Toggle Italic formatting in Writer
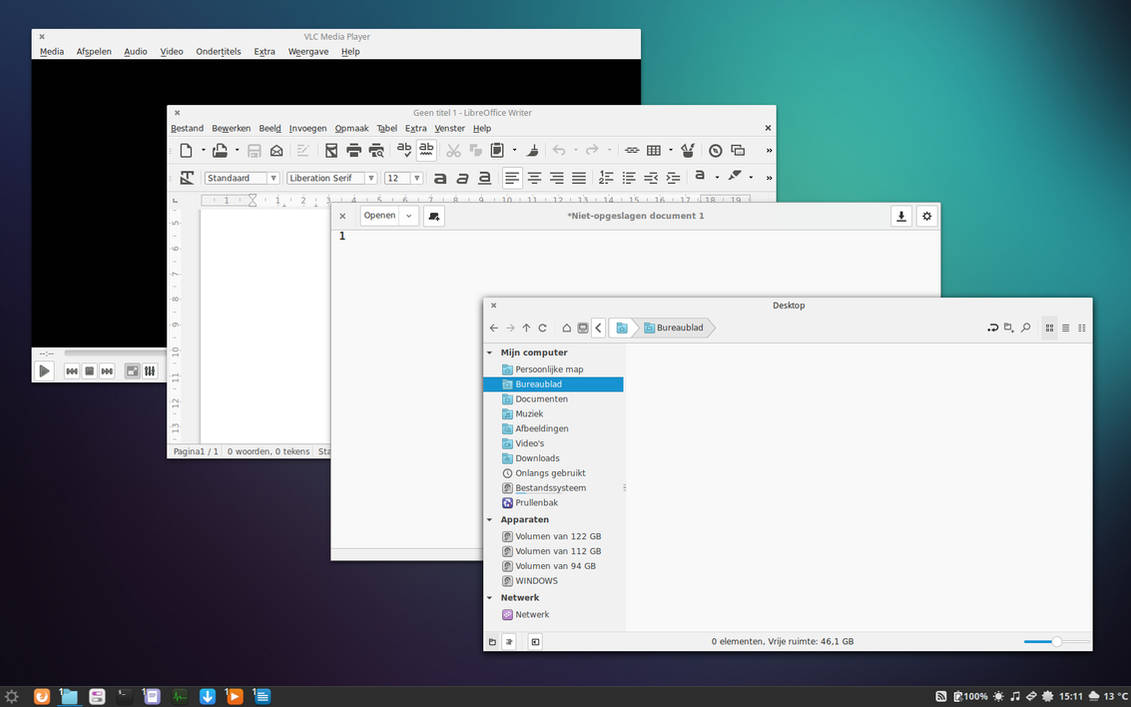1131x707 pixels. (462, 177)
